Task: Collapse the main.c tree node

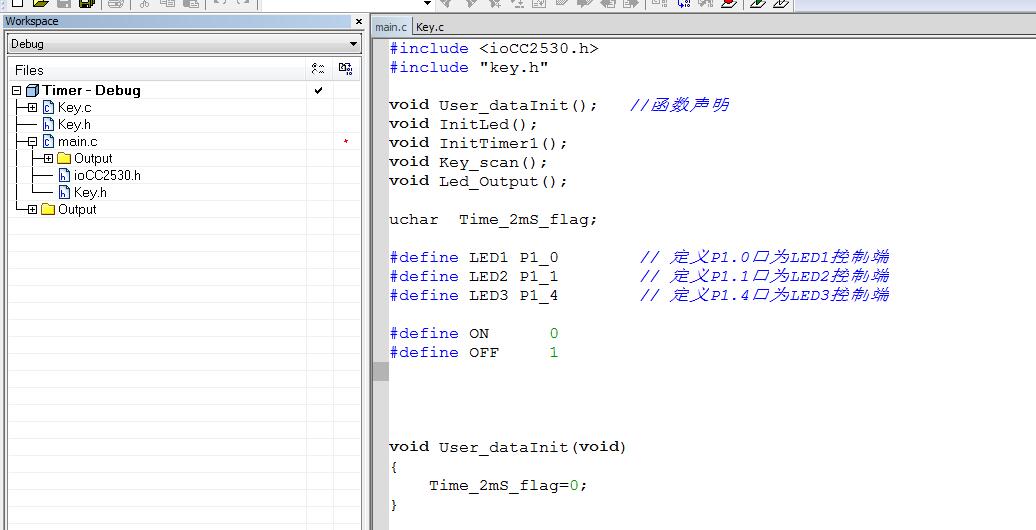Action: coord(32,142)
